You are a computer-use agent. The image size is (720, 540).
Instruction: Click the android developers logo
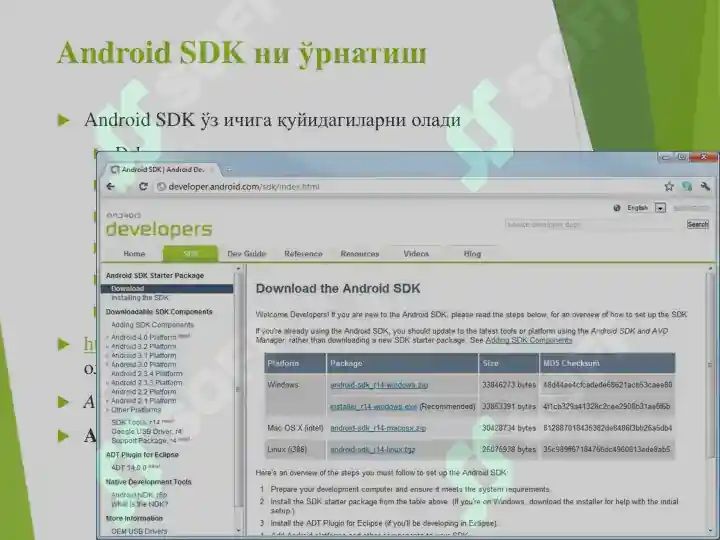click(x=159, y=225)
